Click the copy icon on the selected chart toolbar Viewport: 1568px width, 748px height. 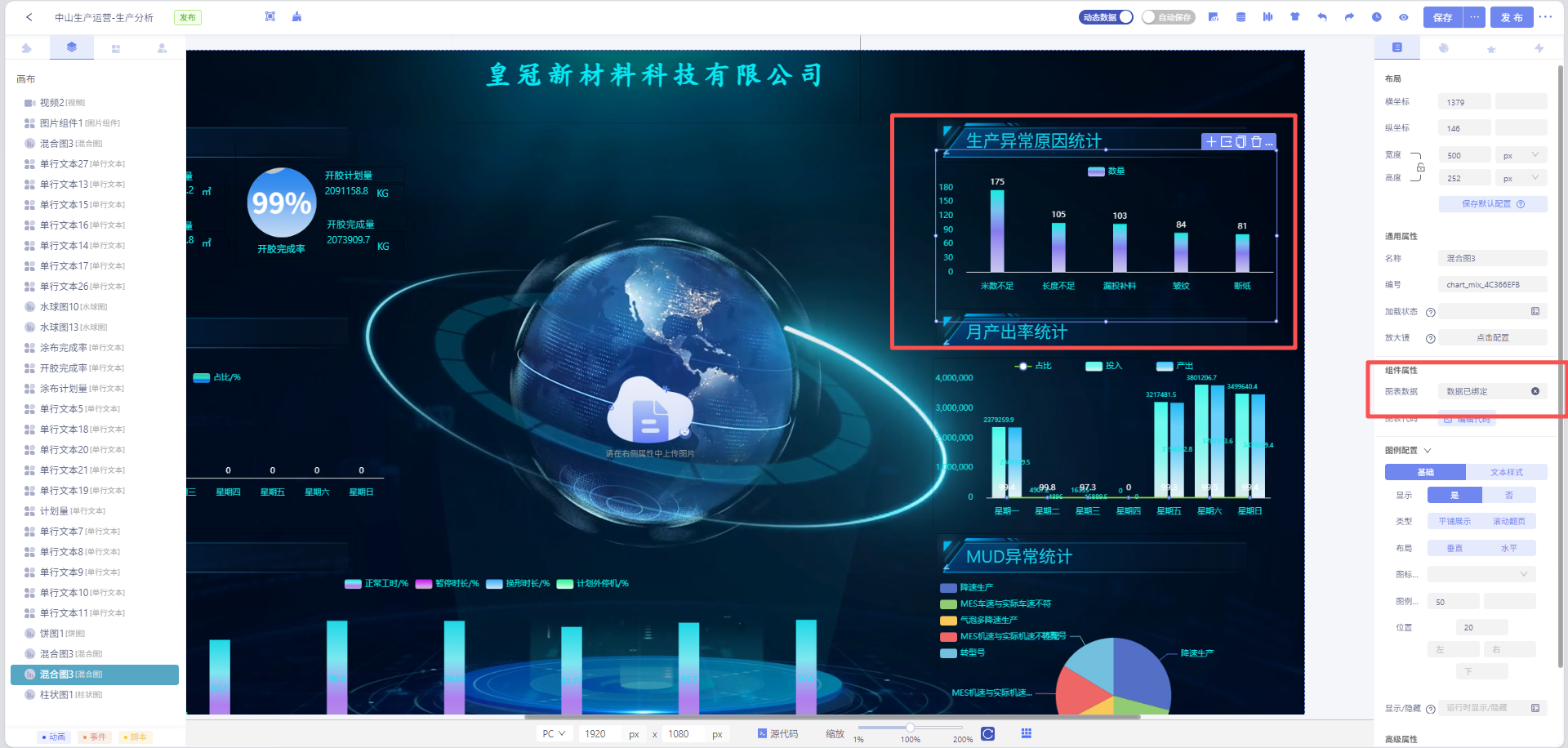click(x=1241, y=142)
